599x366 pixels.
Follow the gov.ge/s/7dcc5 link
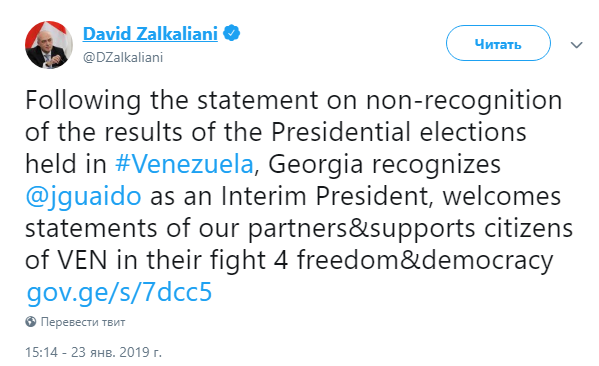[x=119, y=293]
